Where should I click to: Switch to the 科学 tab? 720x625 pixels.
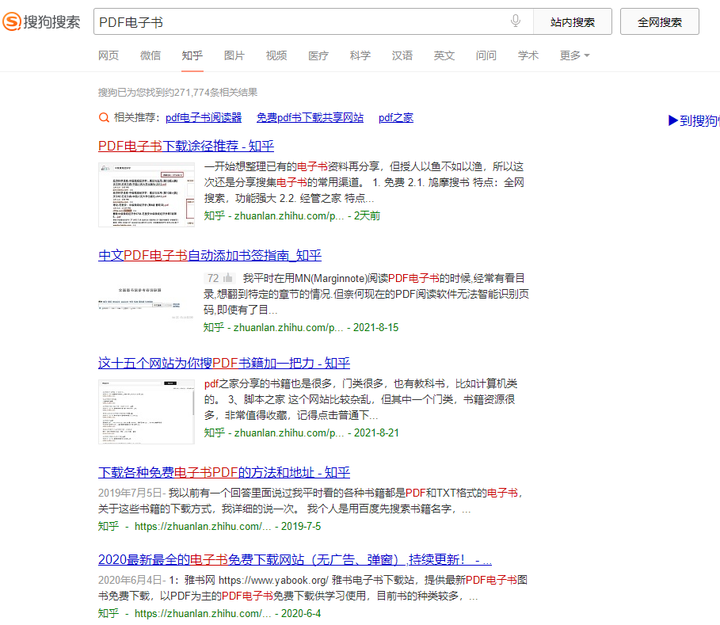coord(360,56)
